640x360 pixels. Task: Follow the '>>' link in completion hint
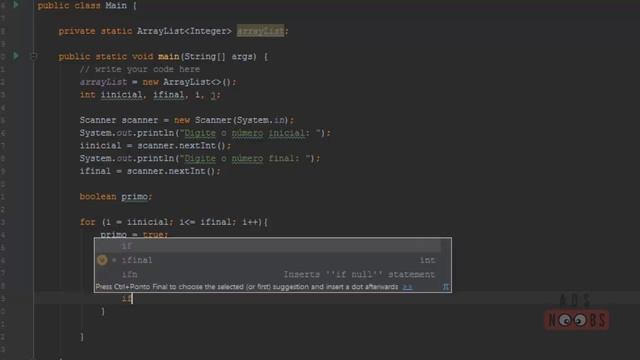[407, 287]
